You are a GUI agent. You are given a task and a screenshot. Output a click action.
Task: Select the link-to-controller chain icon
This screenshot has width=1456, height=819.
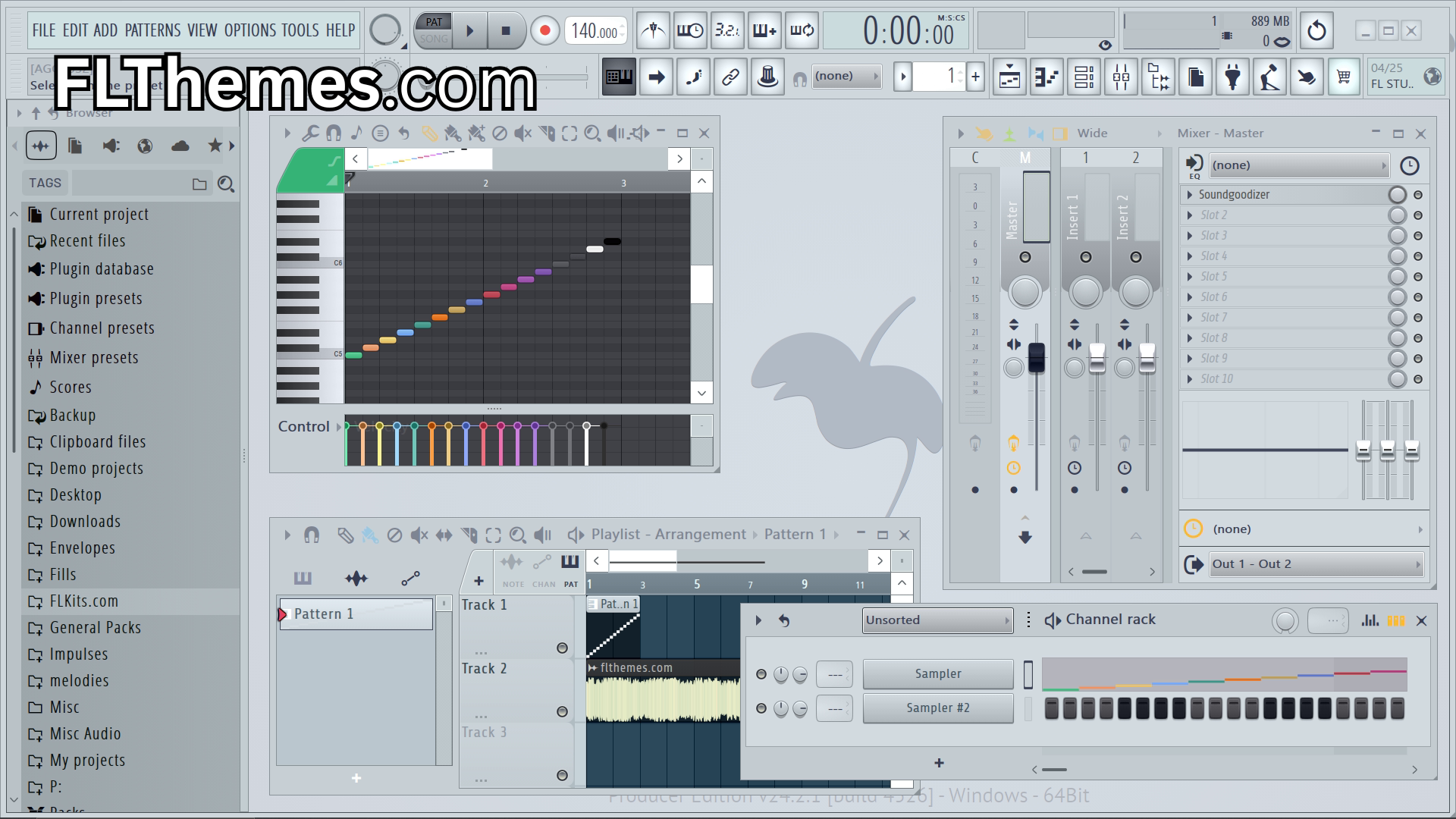click(730, 77)
